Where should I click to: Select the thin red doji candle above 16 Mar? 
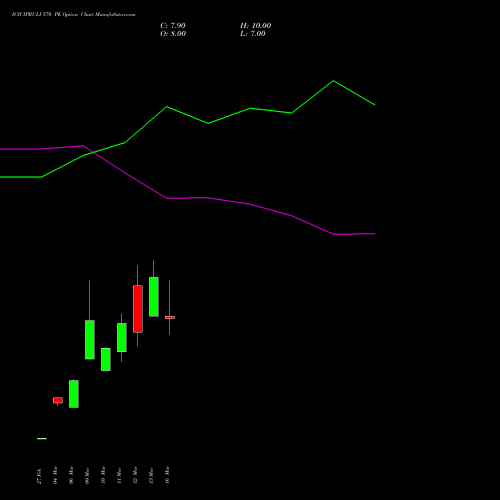click(170, 317)
